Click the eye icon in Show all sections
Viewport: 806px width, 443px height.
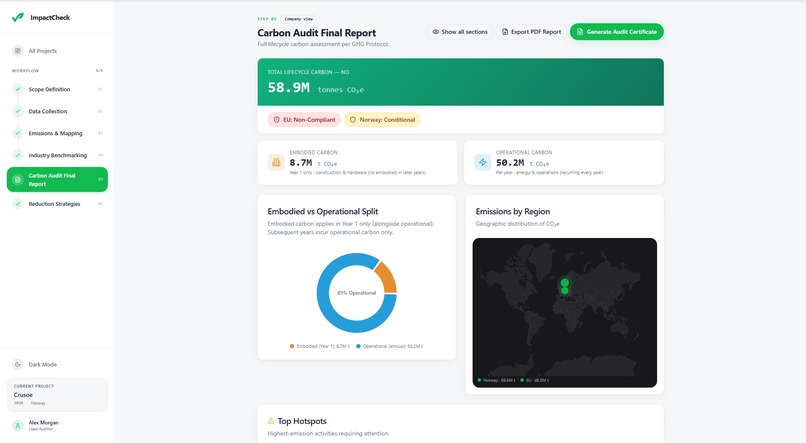tap(435, 32)
